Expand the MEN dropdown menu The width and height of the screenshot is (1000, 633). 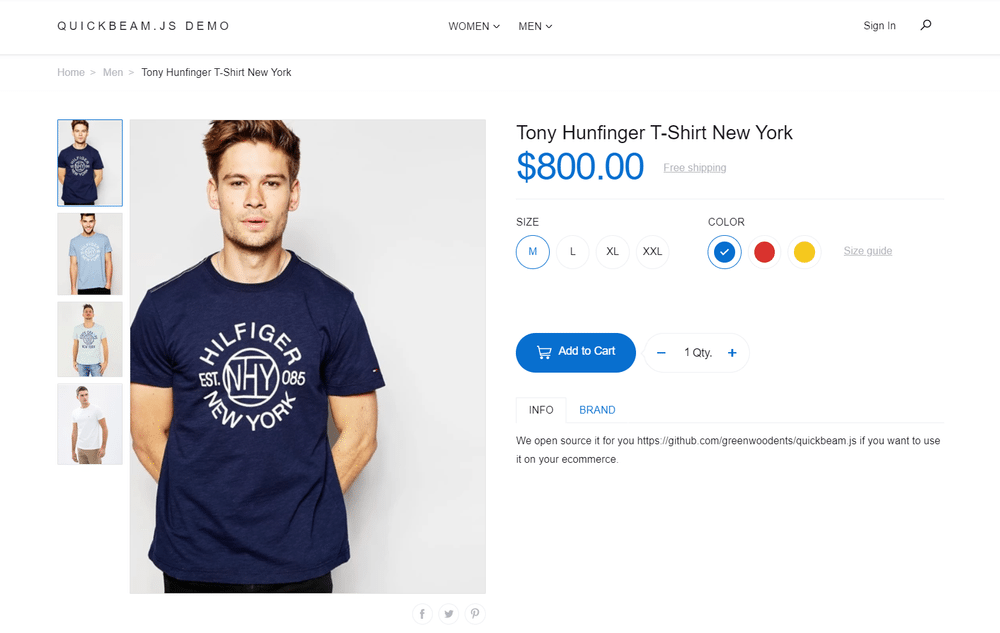tap(535, 26)
